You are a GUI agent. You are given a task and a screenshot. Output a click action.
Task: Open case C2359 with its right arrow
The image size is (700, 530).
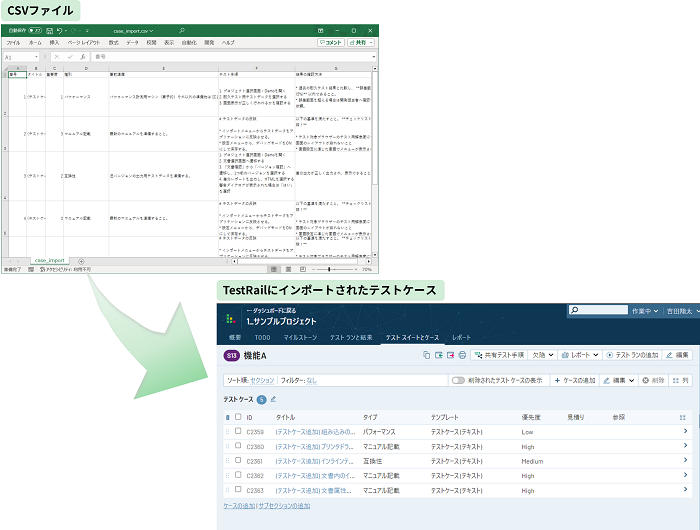click(x=685, y=431)
